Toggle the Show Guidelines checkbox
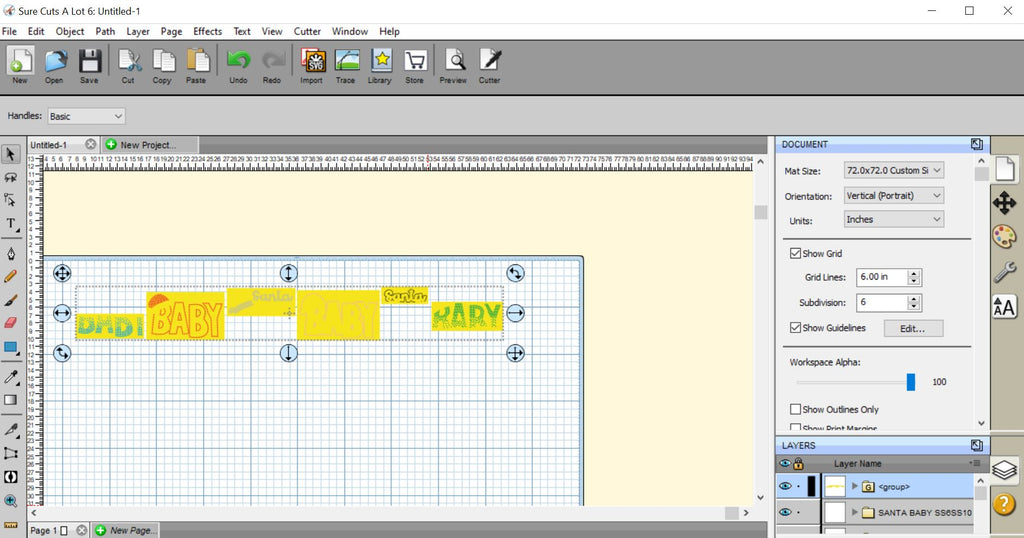Screen dimensions: 1024x538 795,328
